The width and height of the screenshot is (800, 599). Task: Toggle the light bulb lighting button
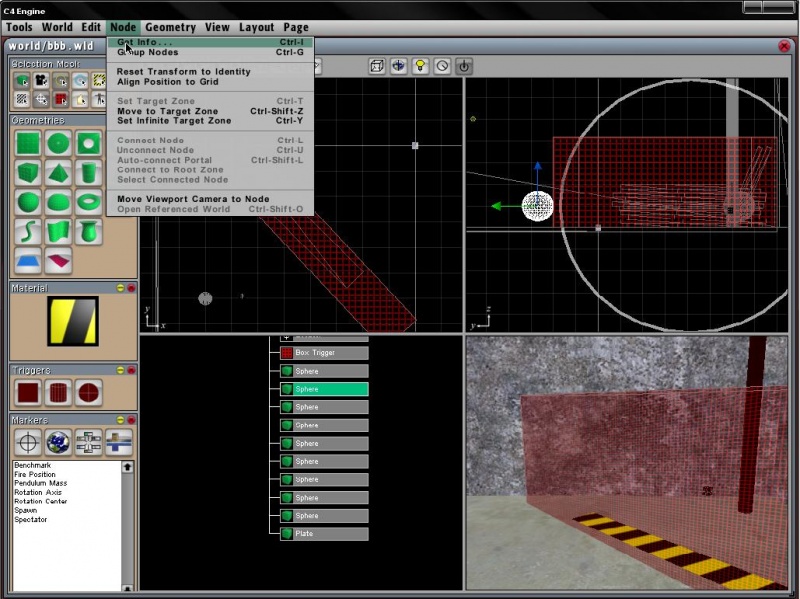(420, 66)
